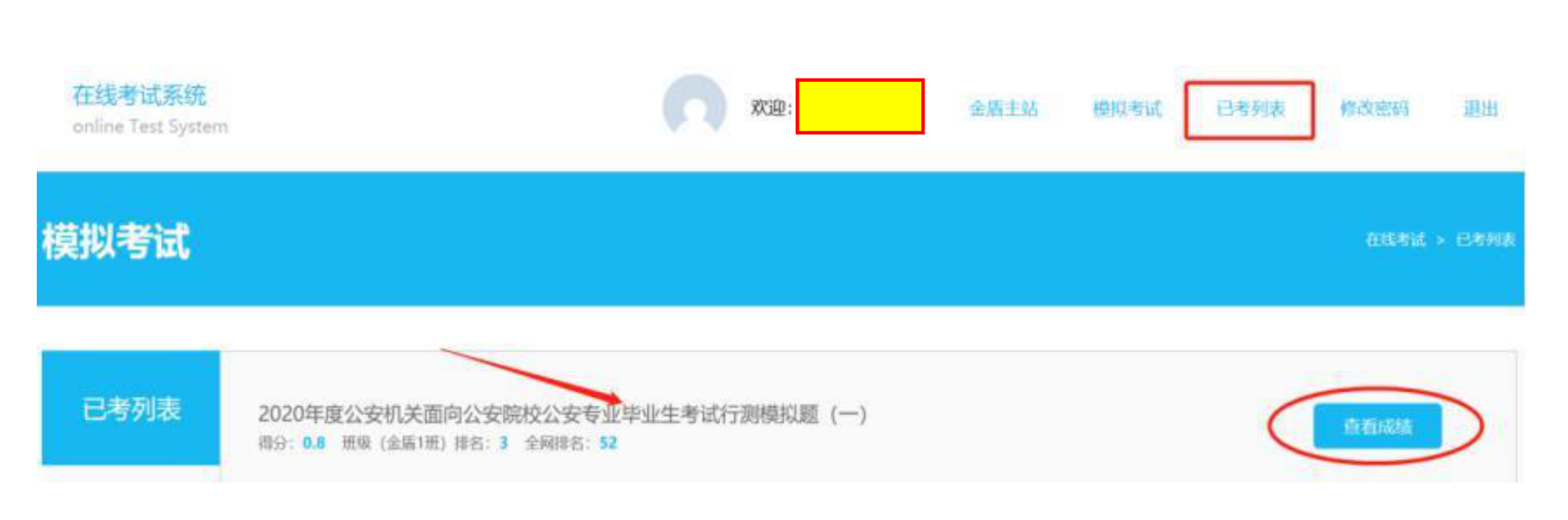Screen dimensions: 1568x520
Task: Click the 全网排名 value 52
Action: tap(608, 443)
